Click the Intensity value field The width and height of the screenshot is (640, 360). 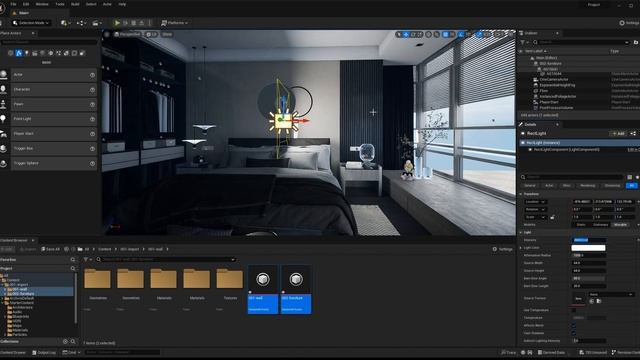pyautogui.click(x=588, y=240)
